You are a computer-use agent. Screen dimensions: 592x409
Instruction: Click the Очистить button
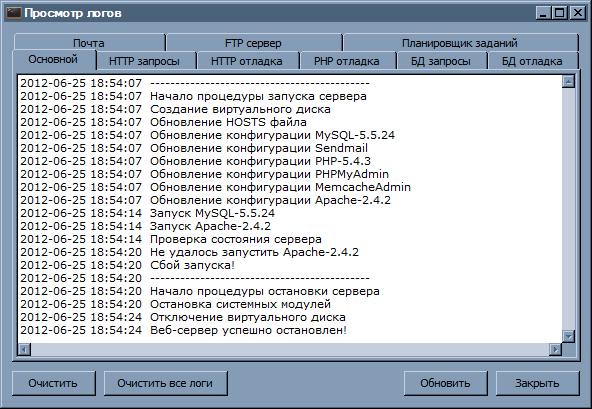[x=53, y=383]
